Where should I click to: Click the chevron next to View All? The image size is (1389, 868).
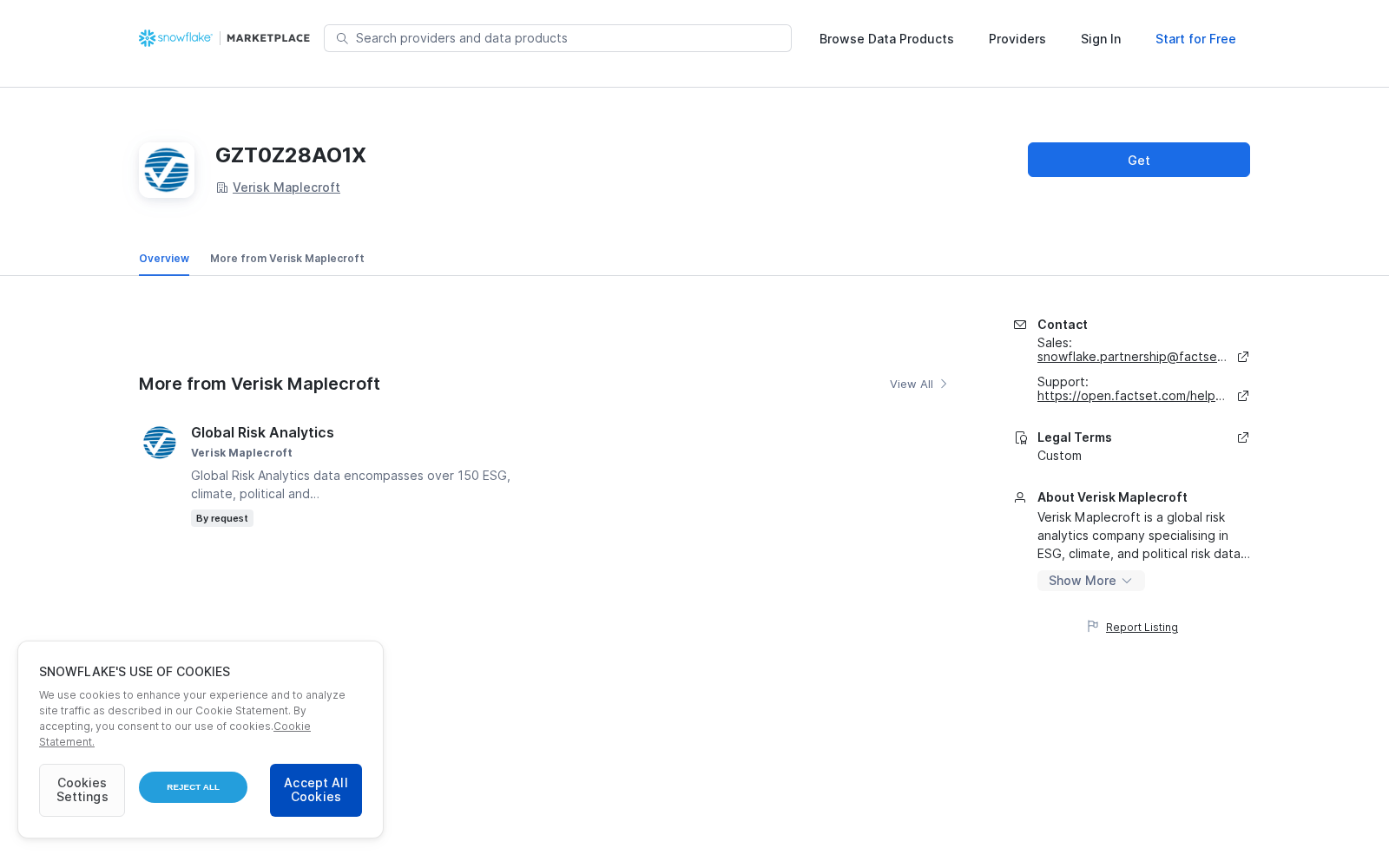click(x=944, y=384)
